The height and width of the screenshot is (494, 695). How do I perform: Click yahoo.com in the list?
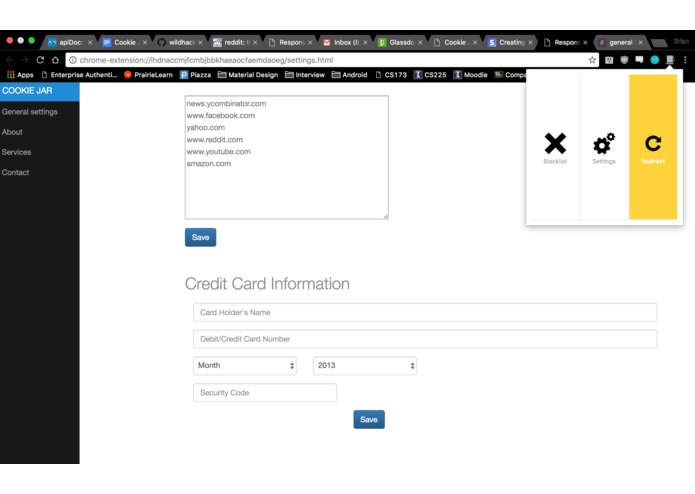point(205,128)
